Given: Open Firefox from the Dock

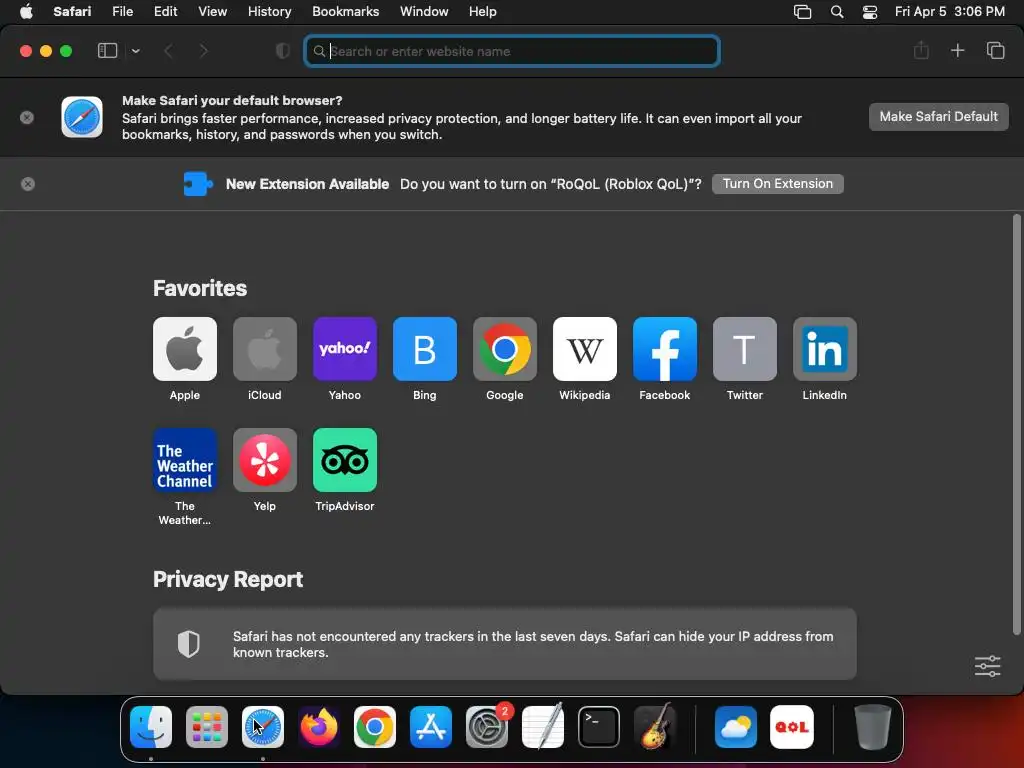Looking at the screenshot, I should pyautogui.click(x=319, y=727).
